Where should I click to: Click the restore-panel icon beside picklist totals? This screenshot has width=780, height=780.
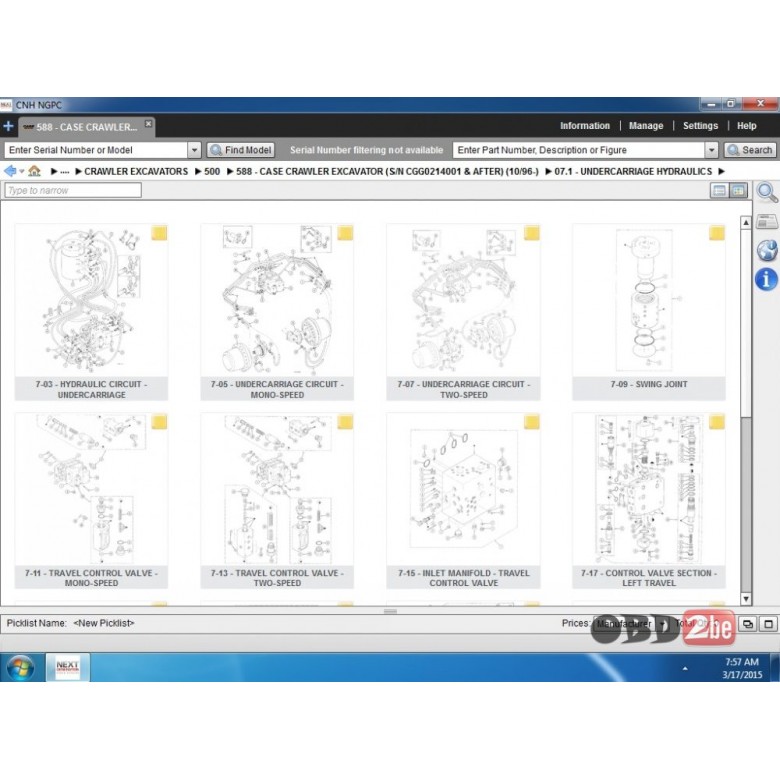pyautogui.click(x=748, y=624)
